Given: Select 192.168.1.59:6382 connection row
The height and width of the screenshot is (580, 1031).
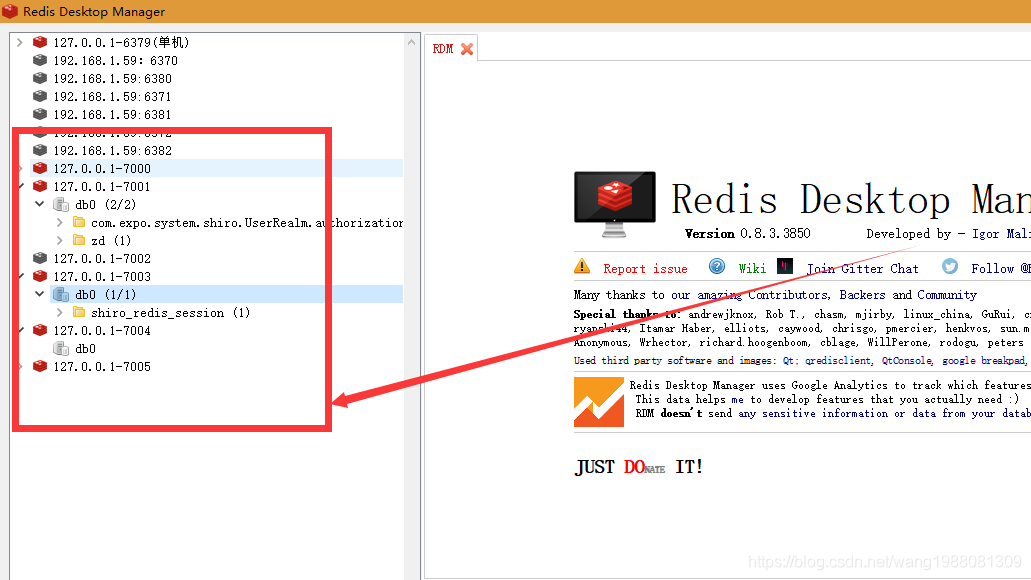Looking at the screenshot, I should click(112, 150).
